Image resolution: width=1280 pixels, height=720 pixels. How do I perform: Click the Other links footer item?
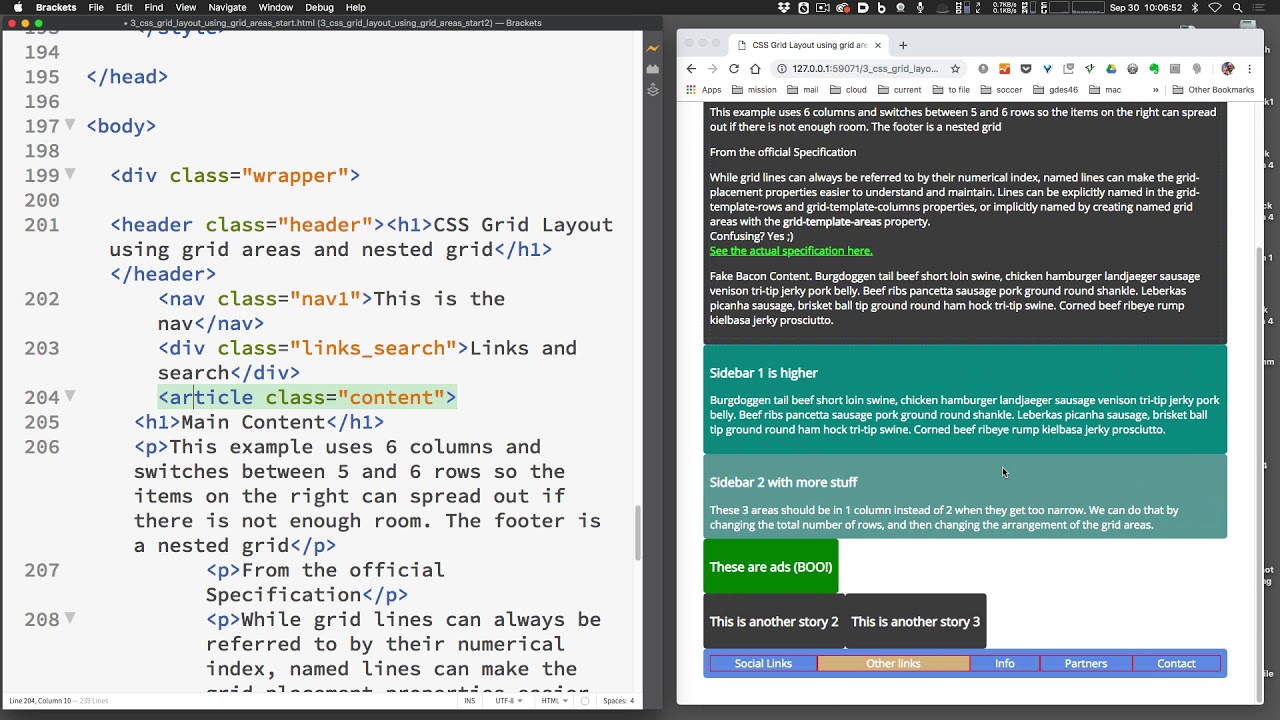click(x=893, y=663)
